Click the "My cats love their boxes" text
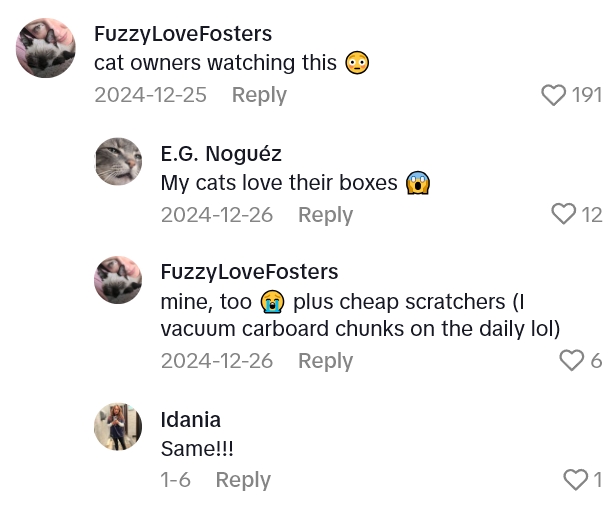 coord(281,184)
